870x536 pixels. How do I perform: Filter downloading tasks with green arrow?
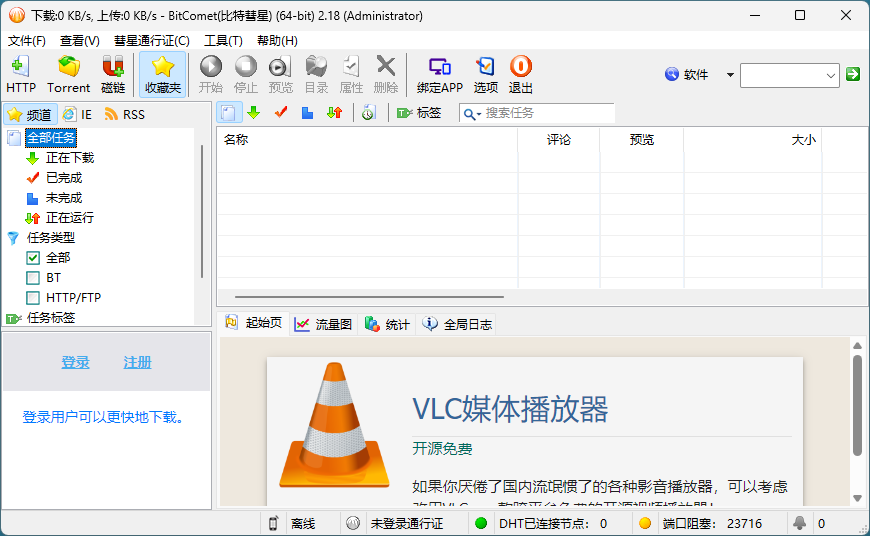click(x=254, y=113)
